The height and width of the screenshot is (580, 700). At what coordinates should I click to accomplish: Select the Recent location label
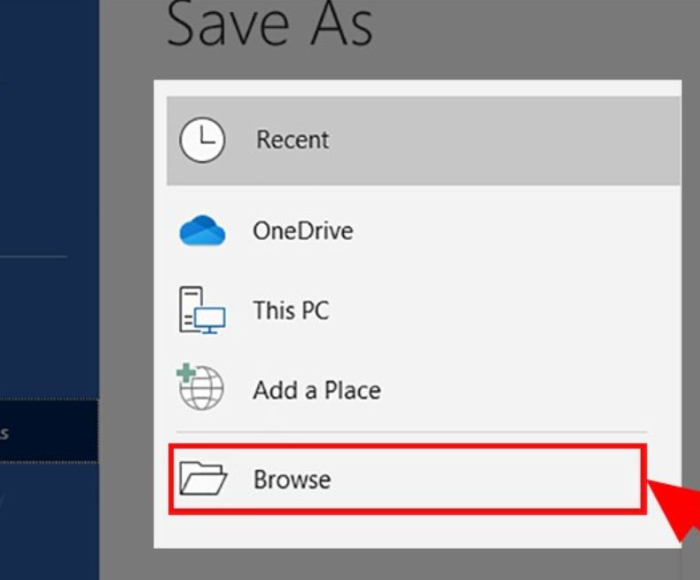point(292,140)
